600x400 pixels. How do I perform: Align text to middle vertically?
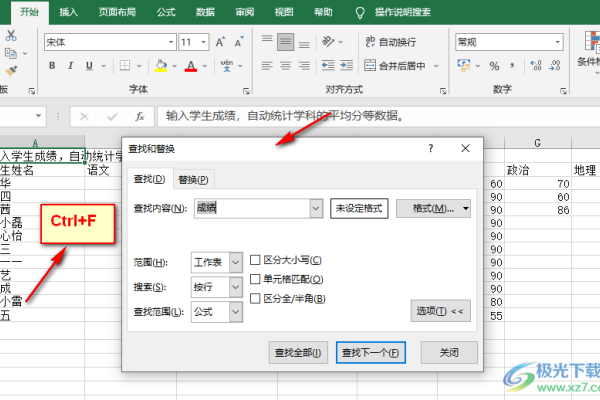285,42
